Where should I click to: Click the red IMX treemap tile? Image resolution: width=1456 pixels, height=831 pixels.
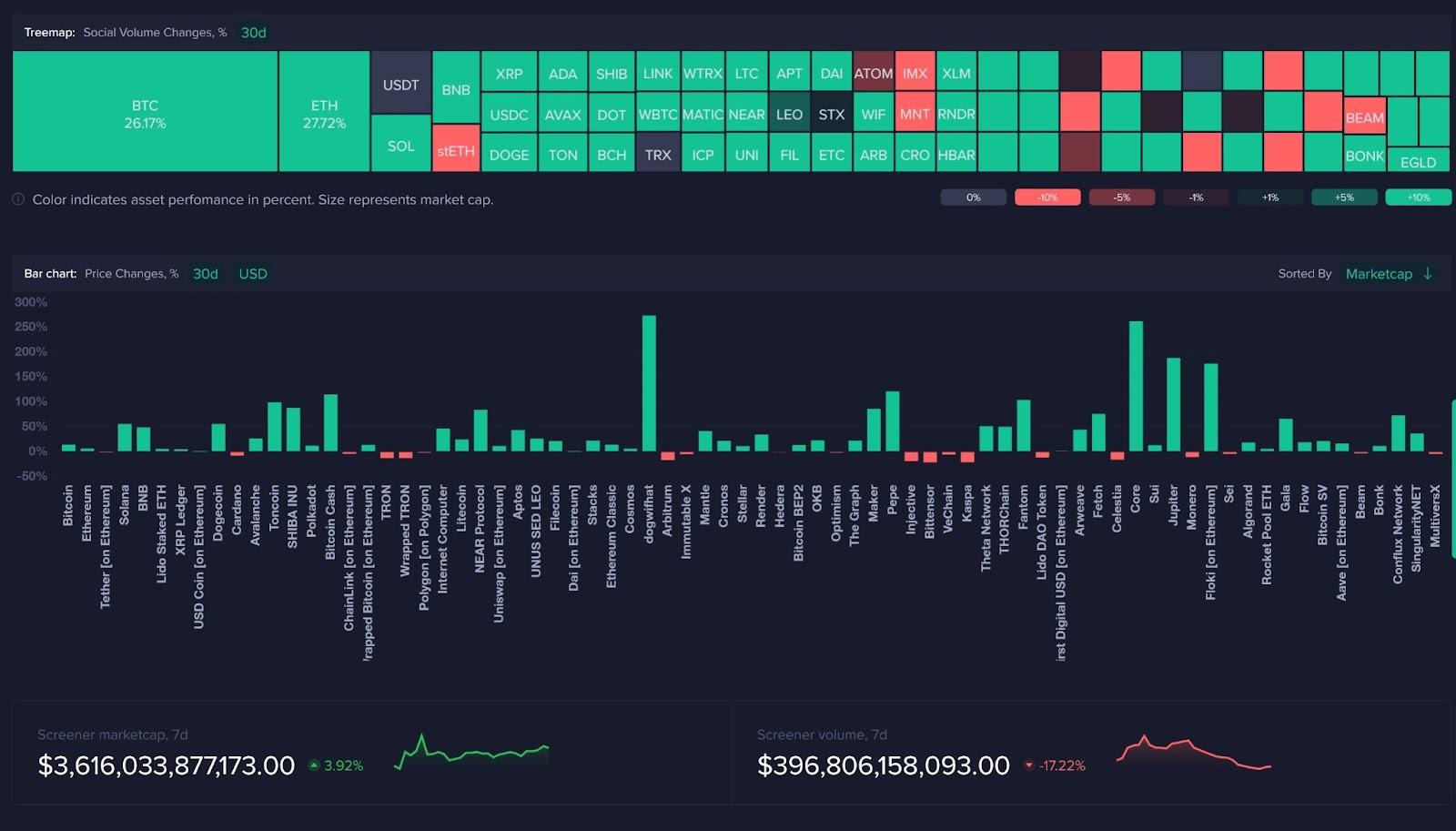pos(915,70)
